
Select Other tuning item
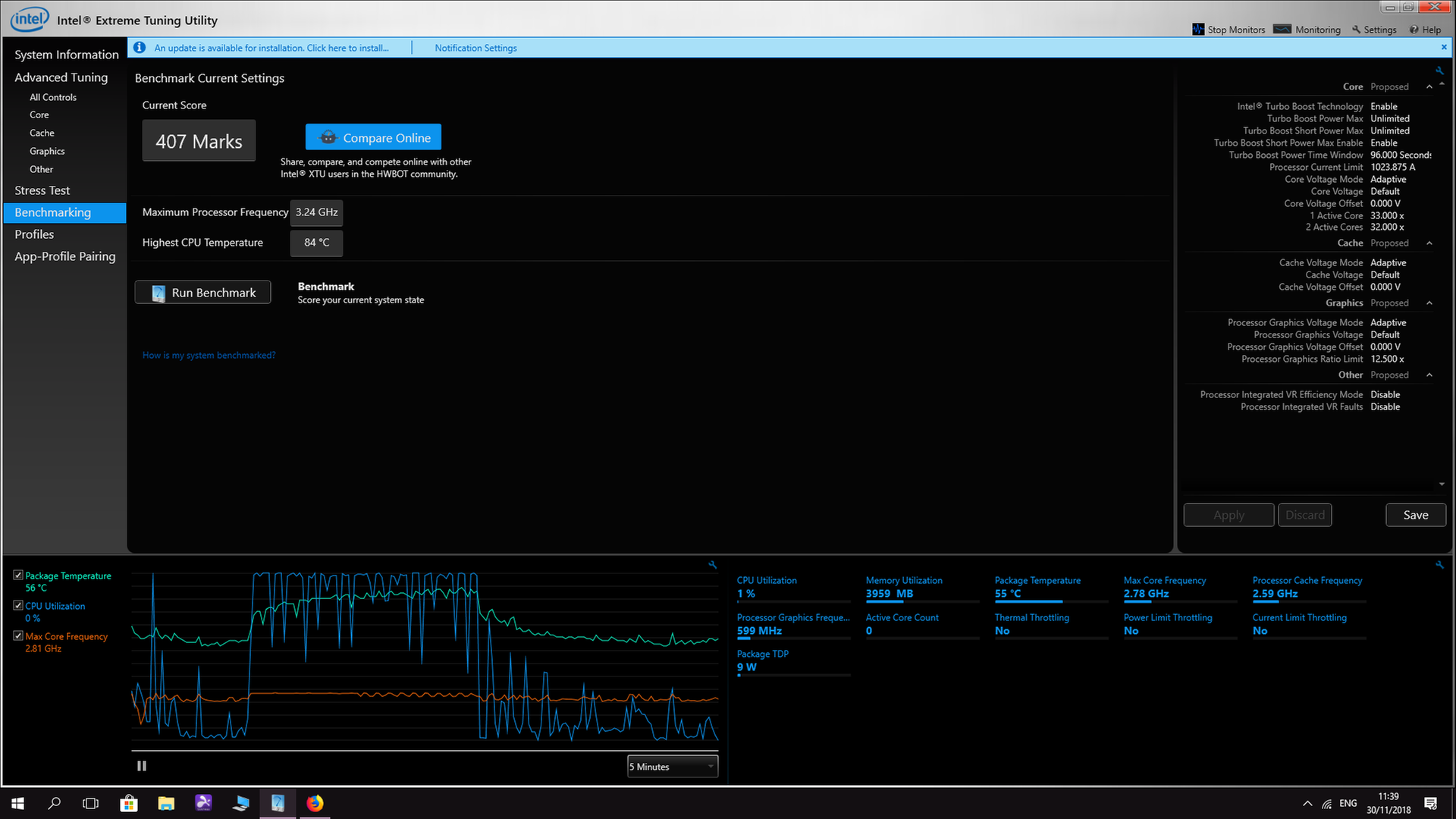tap(41, 169)
